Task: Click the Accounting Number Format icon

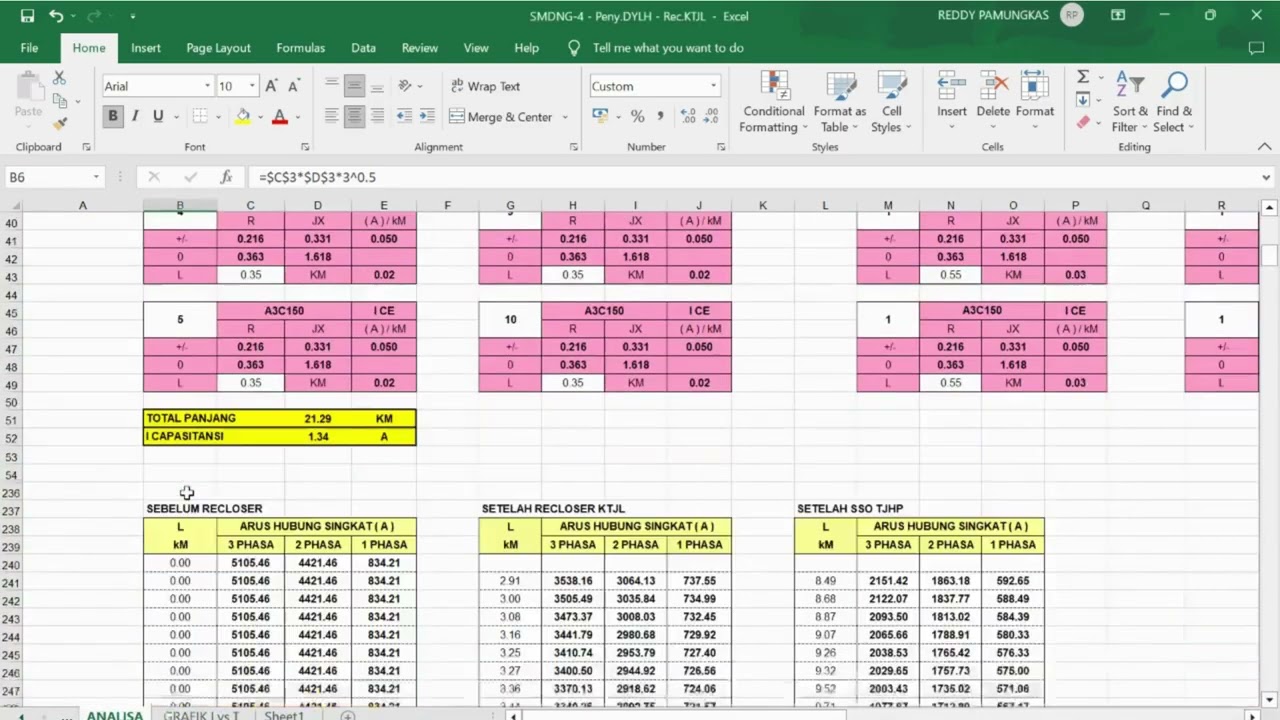Action: pyautogui.click(x=600, y=116)
